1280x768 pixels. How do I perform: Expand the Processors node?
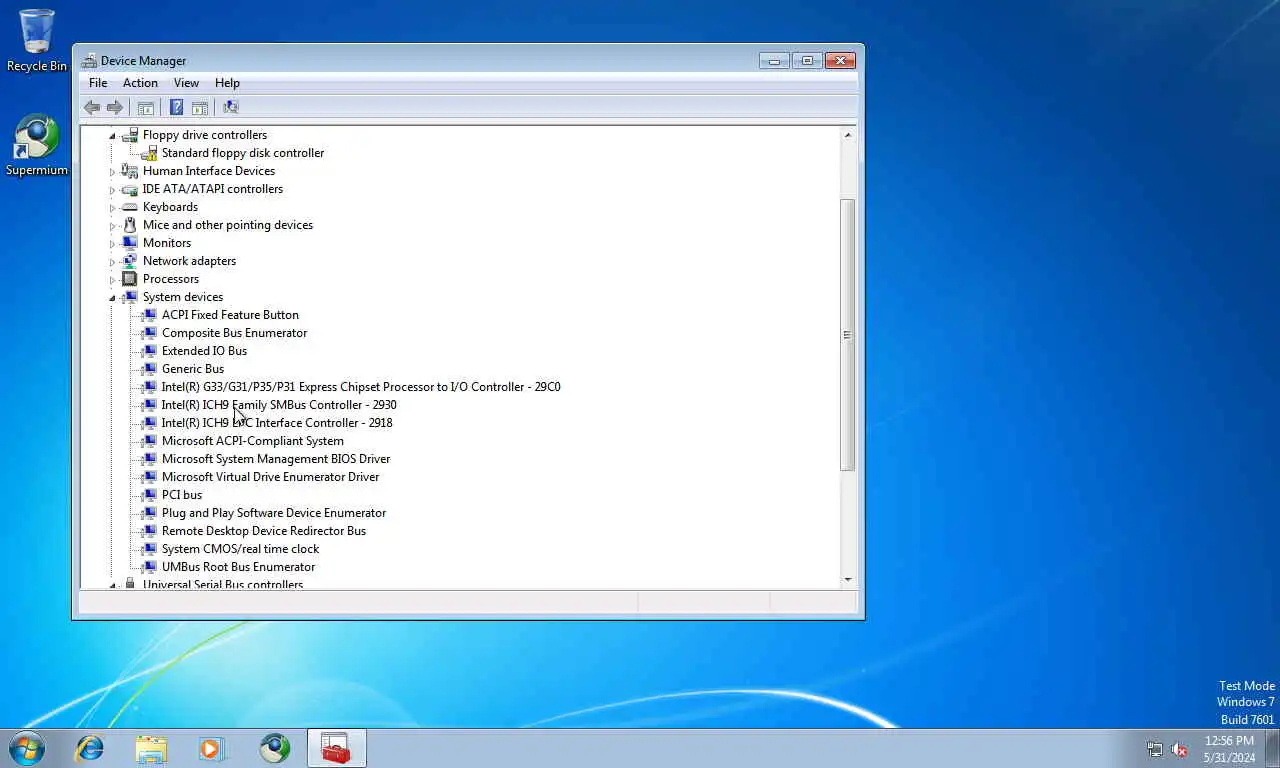click(112, 279)
